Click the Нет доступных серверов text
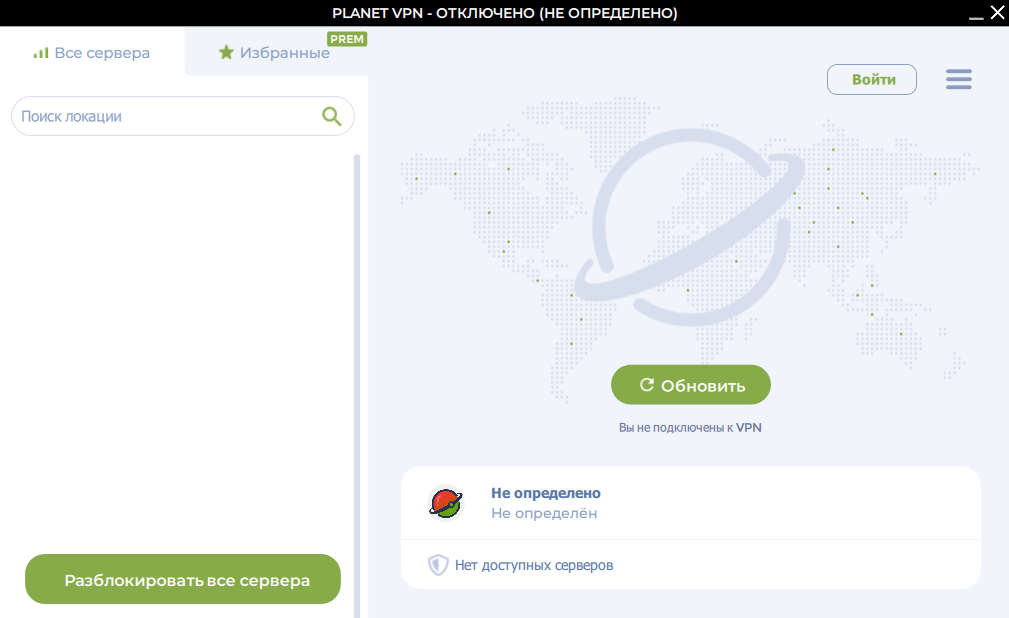The image size is (1009, 618). pyautogui.click(x=534, y=565)
